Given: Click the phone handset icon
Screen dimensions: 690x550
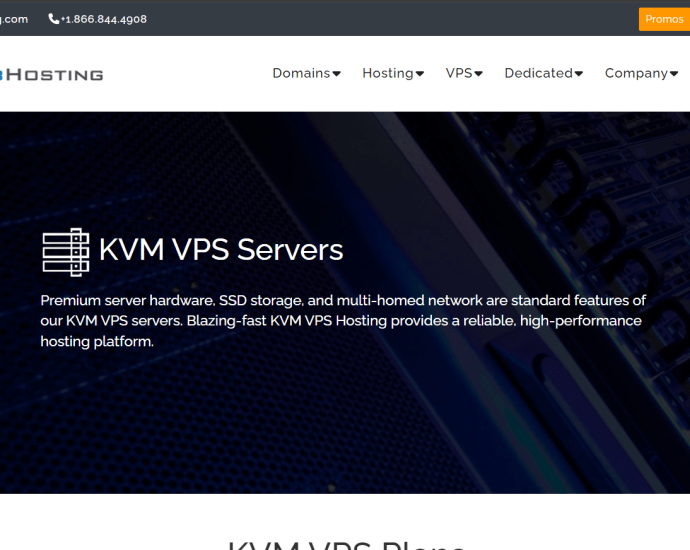Looking at the screenshot, I should 54,19.
